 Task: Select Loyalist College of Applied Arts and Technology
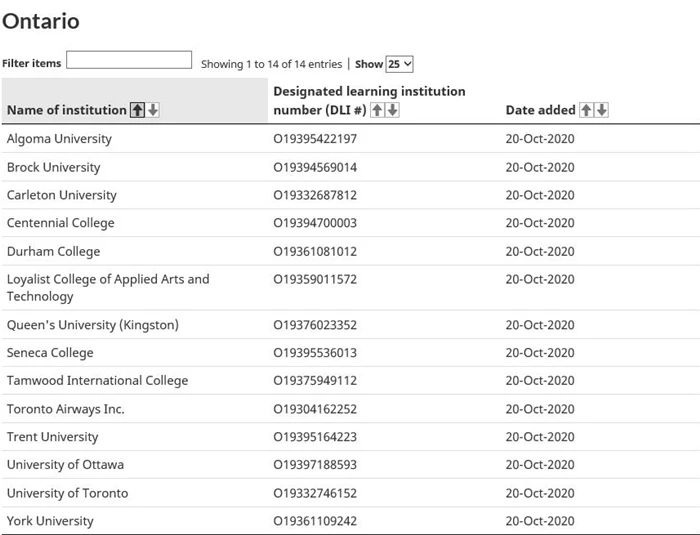(x=108, y=288)
